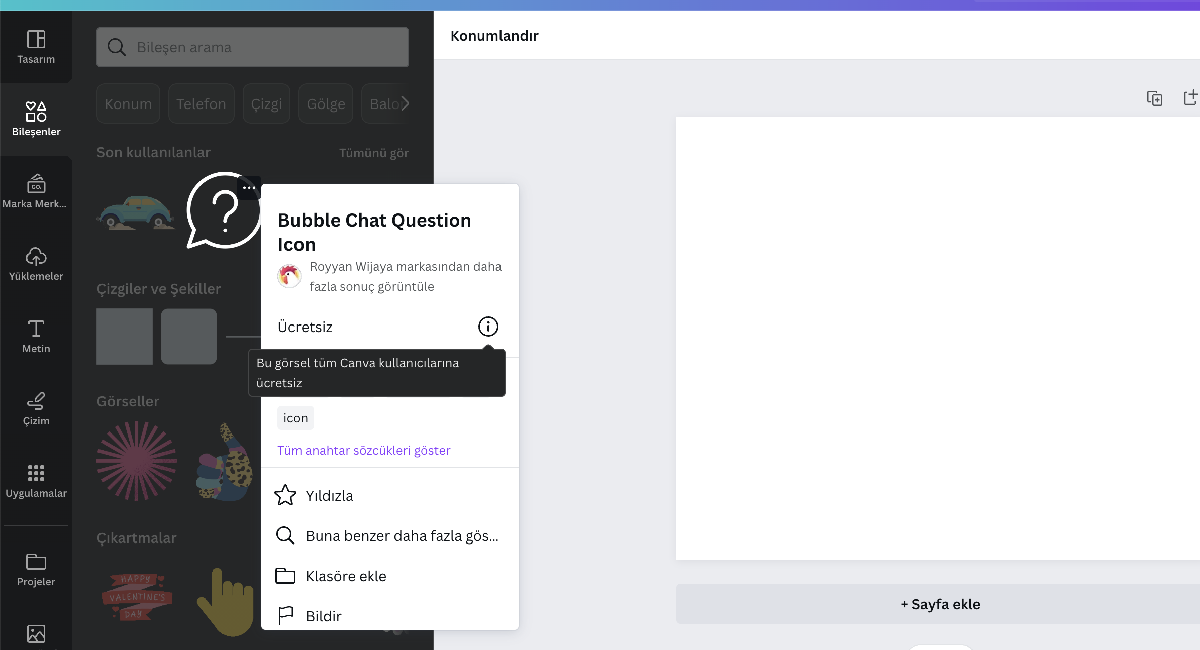The image size is (1200, 650).
Task: Click the three-dot more options button
Action: tap(249, 188)
